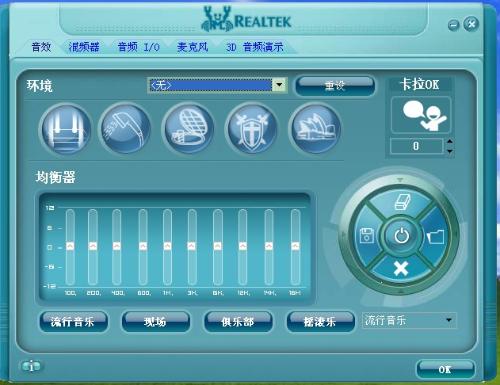Image resolution: width=500 pixels, height=385 pixels.
Task: Close the Realtek window
Action: pos(471,24)
